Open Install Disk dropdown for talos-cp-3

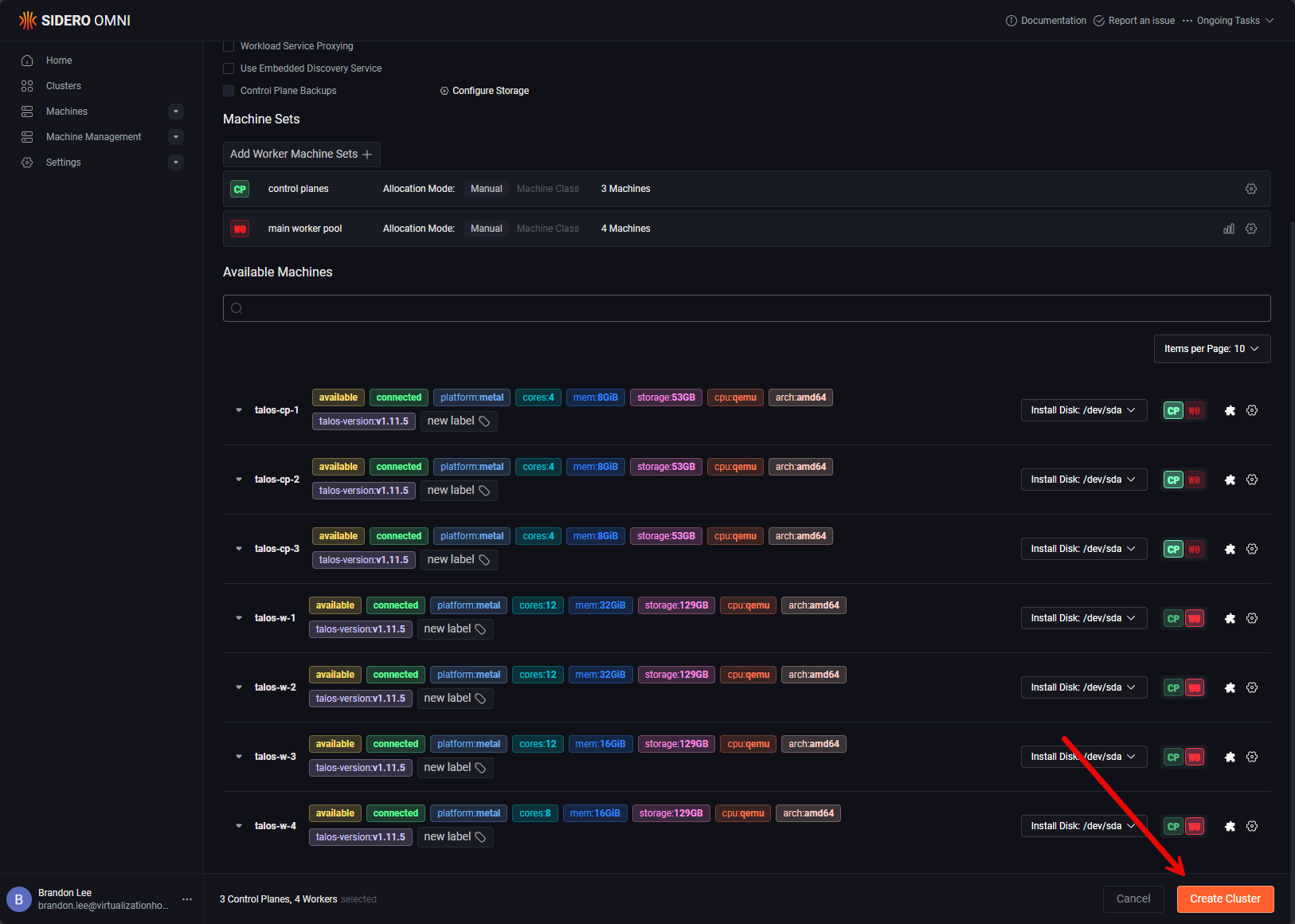tap(1083, 549)
